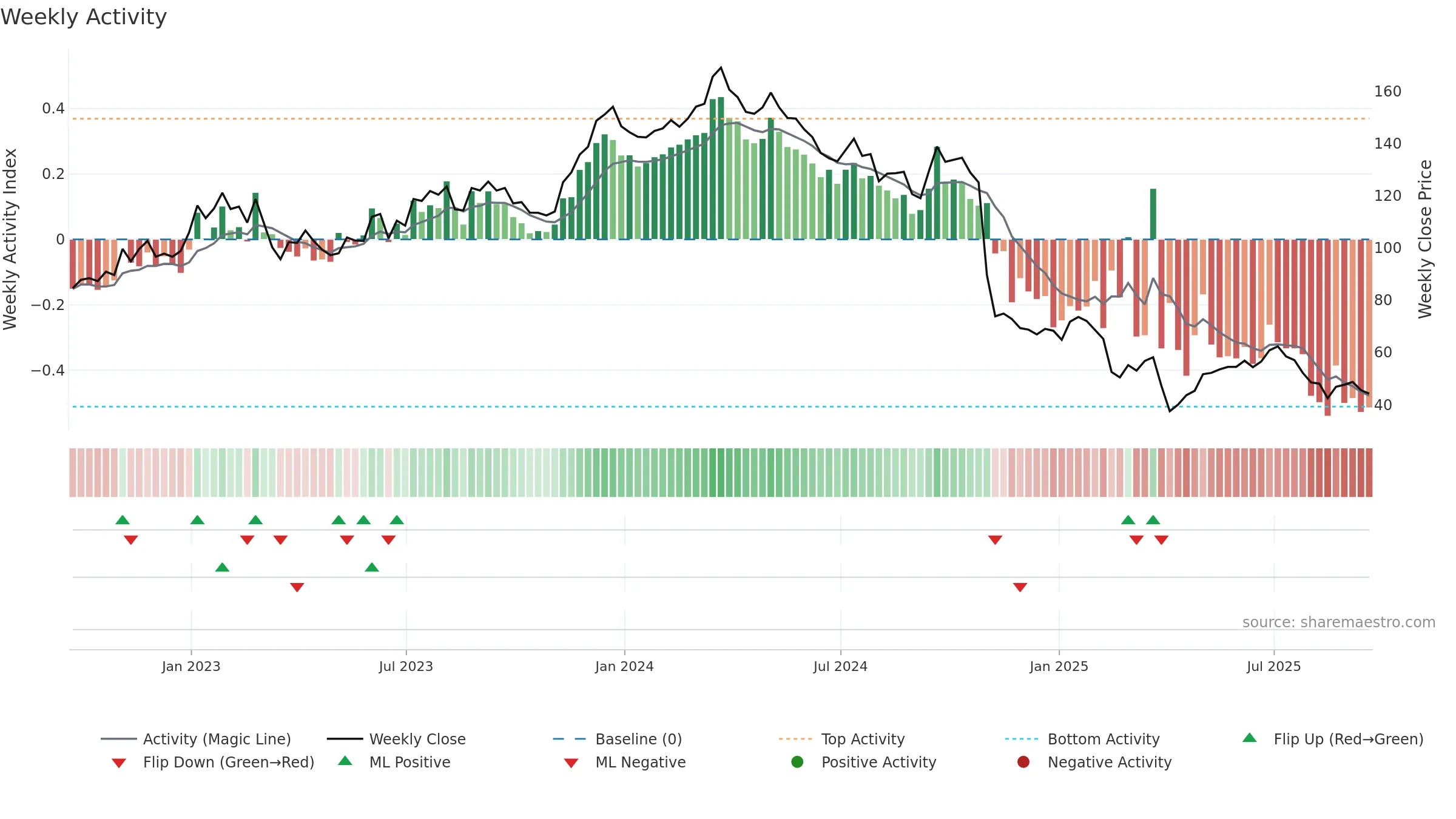Click the Flip Down marker near Nov 2024
The height and width of the screenshot is (819, 1456).
(x=995, y=540)
